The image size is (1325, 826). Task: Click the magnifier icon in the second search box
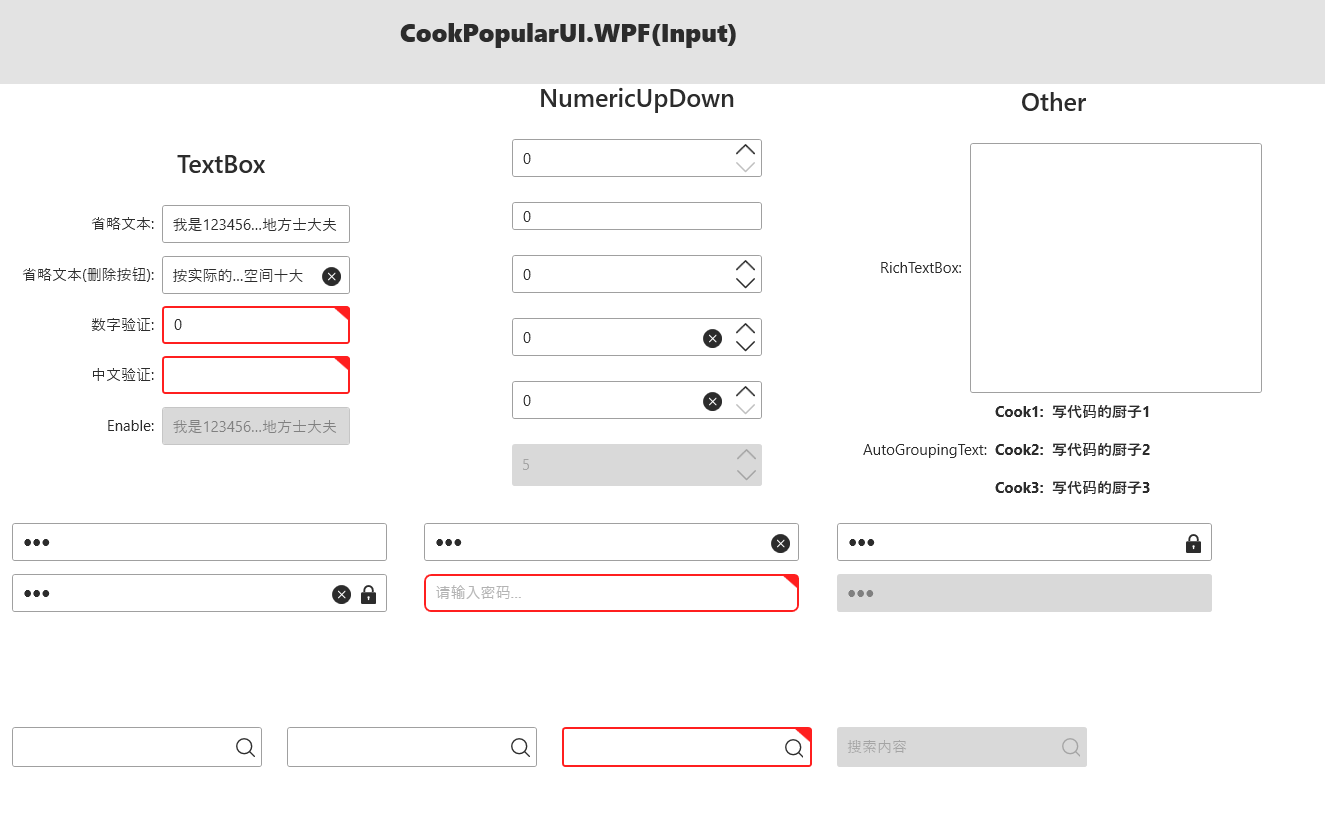(x=520, y=747)
